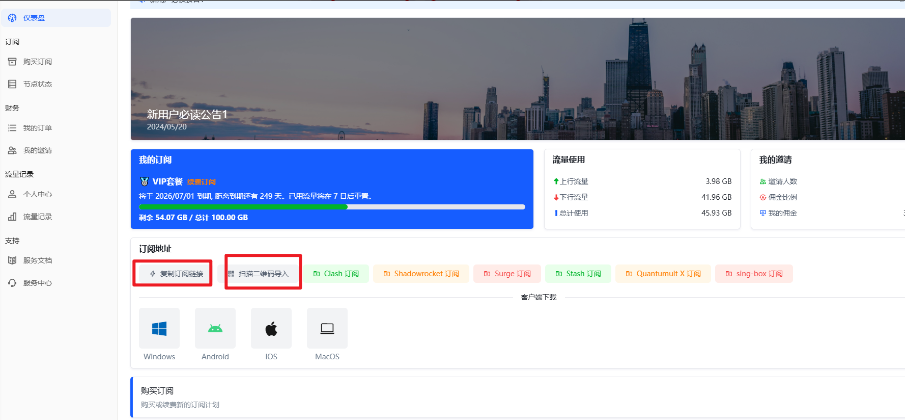Click the Surge 订阅 button
The width and height of the screenshot is (905, 420).
click(x=506, y=273)
